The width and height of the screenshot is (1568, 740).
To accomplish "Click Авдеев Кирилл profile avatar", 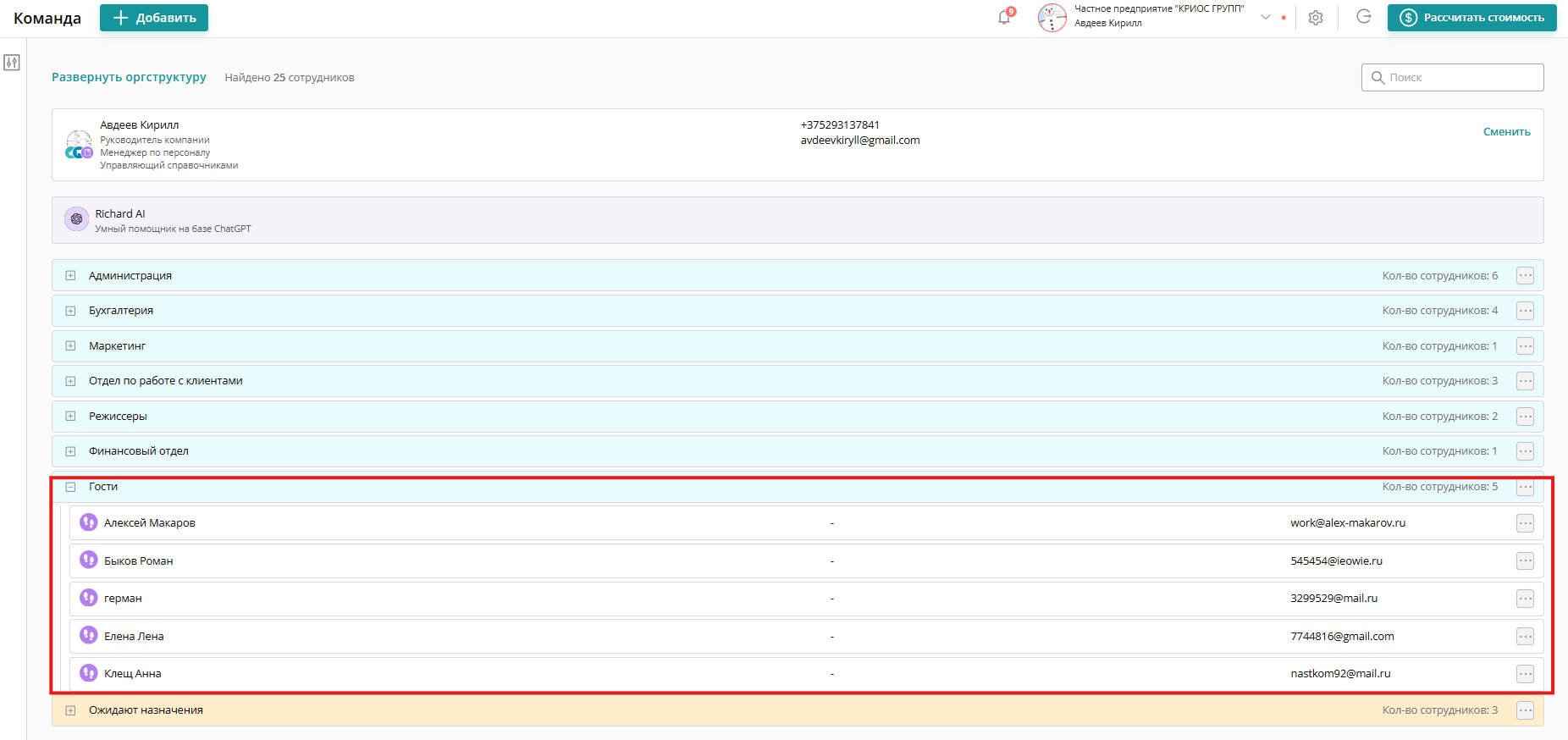I will tap(79, 144).
